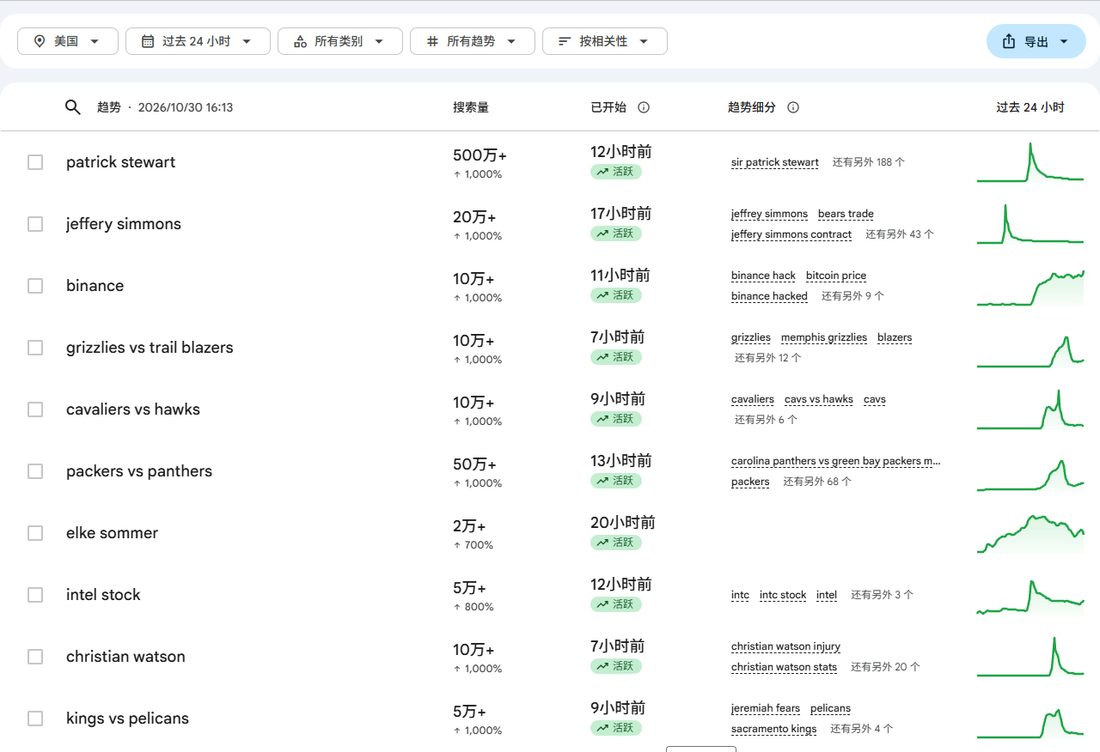Open the binance hack related query
Image resolution: width=1100 pixels, height=752 pixels.
763,276
